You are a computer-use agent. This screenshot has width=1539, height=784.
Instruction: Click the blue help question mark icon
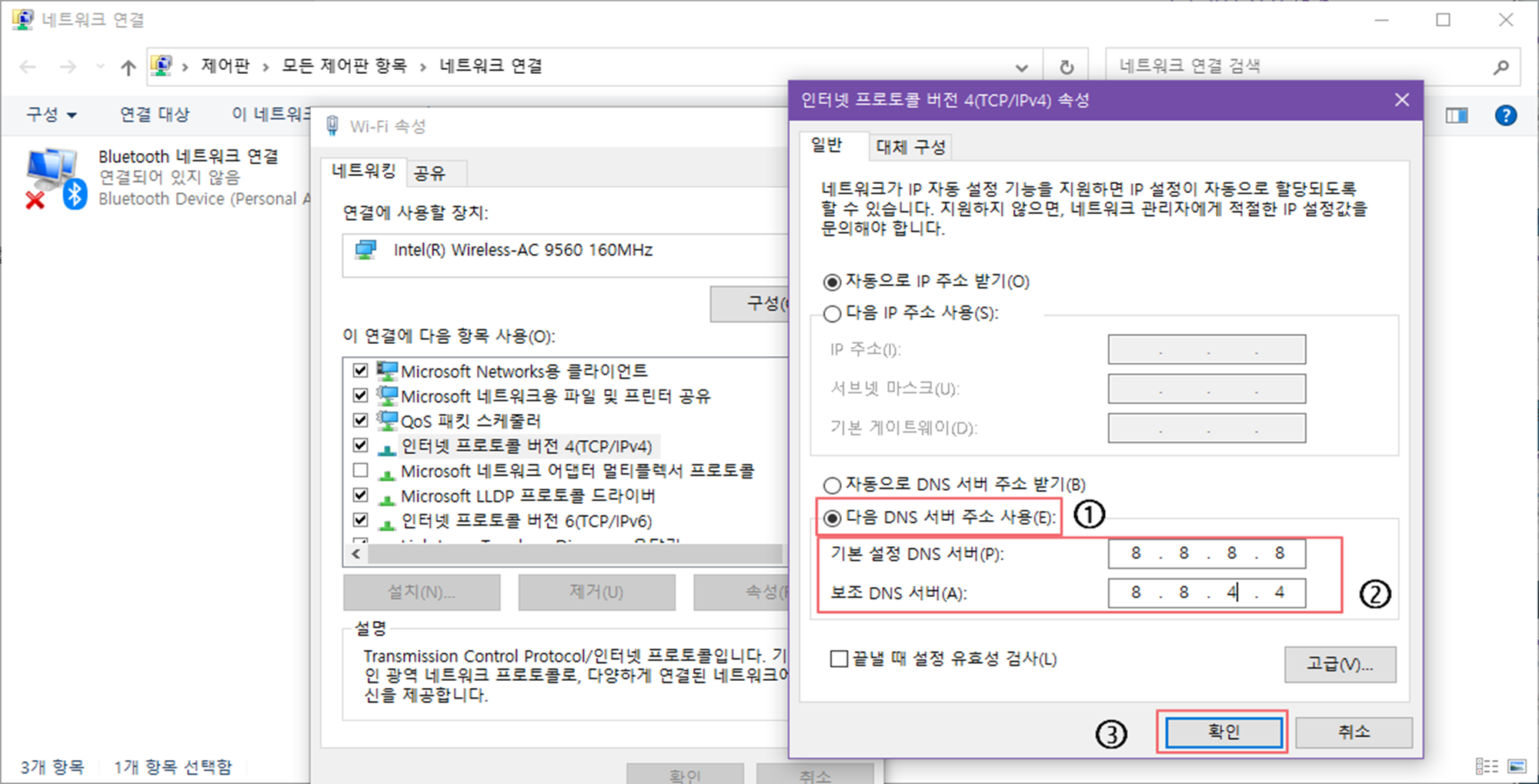tap(1505, 115)
